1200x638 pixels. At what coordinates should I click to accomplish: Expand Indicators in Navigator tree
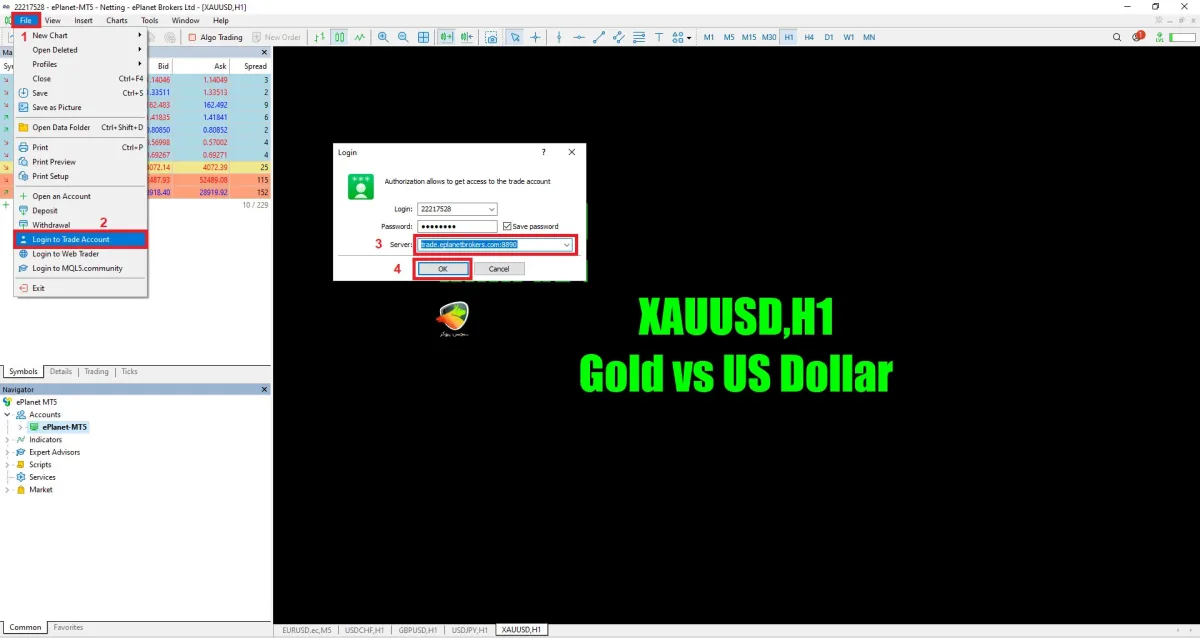click(9, 439)
